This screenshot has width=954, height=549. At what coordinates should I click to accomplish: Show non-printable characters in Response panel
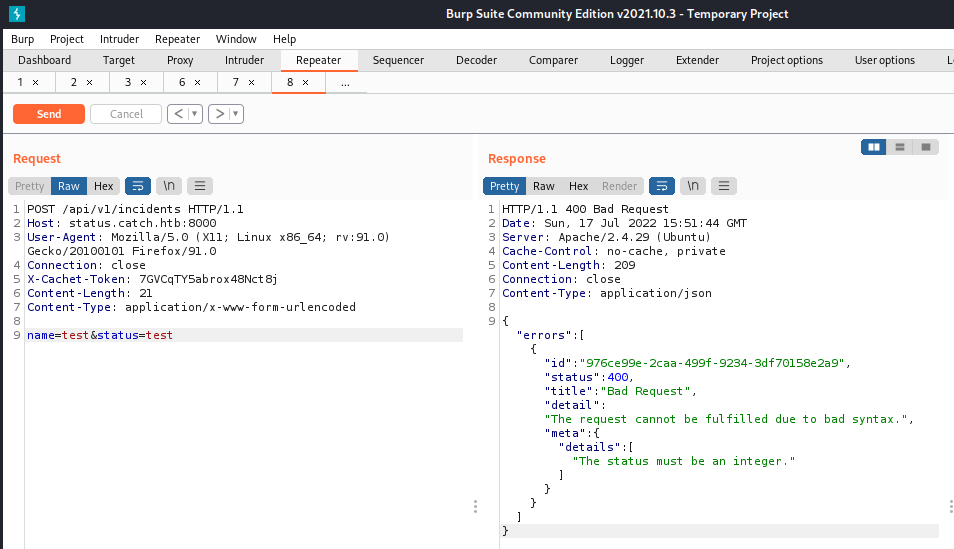(693, 186)
